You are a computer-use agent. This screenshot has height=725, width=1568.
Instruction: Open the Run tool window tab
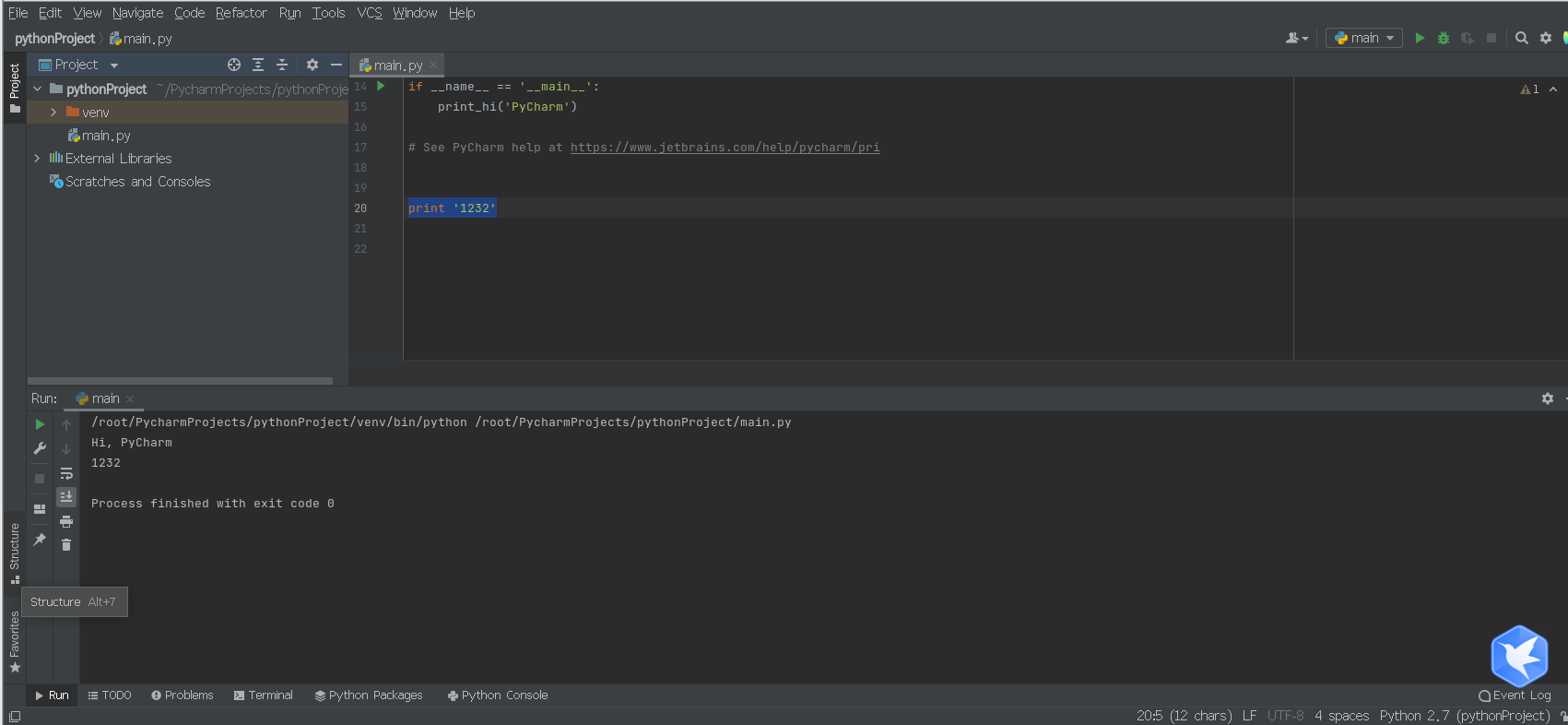[x=52, y=695]
